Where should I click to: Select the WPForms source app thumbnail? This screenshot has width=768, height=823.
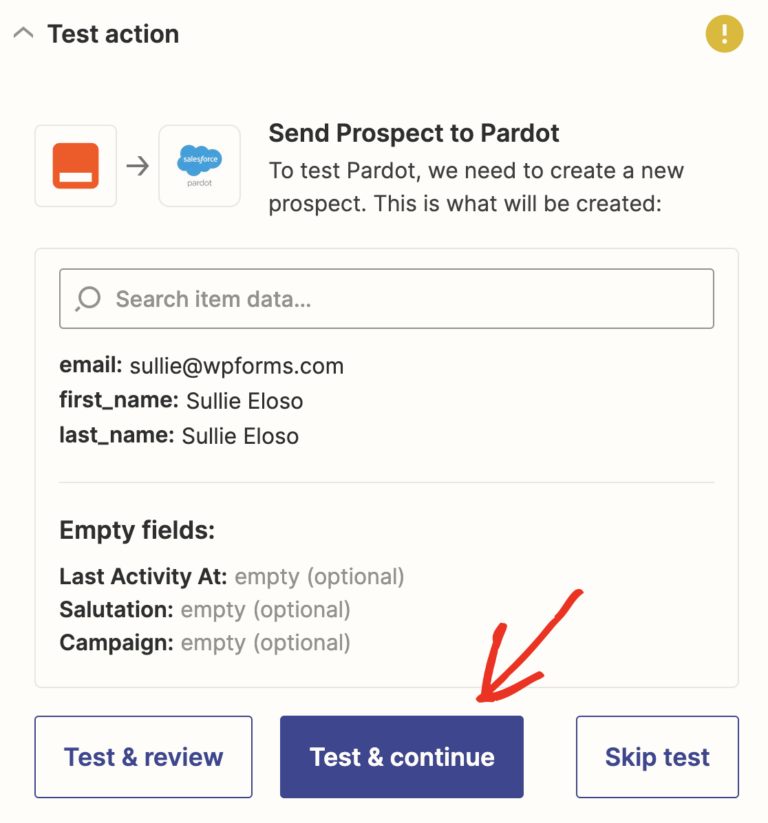coord(77,166)
